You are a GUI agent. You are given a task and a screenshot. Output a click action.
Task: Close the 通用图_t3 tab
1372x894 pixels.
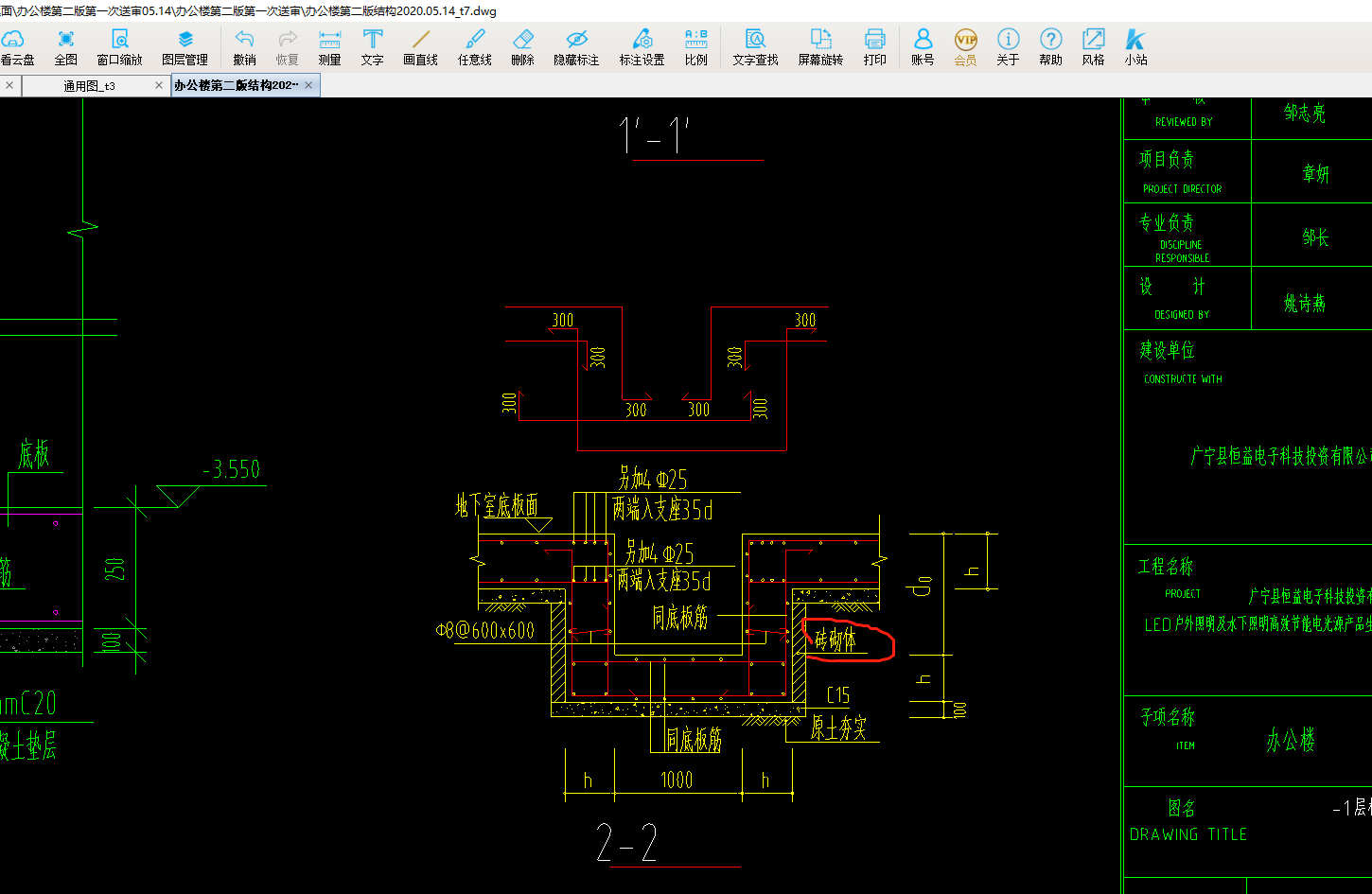[159, 86]
